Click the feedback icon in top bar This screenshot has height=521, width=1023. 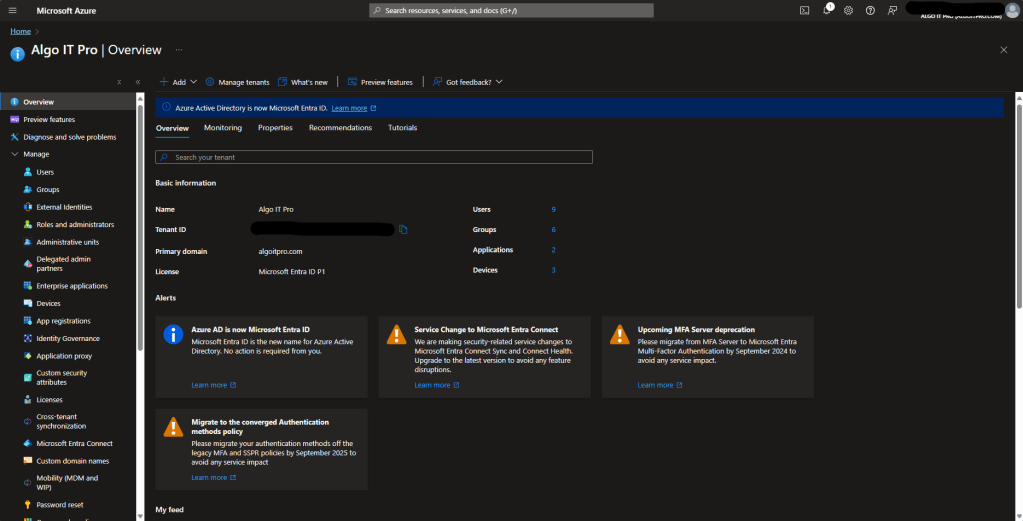[x=892, y=10]
